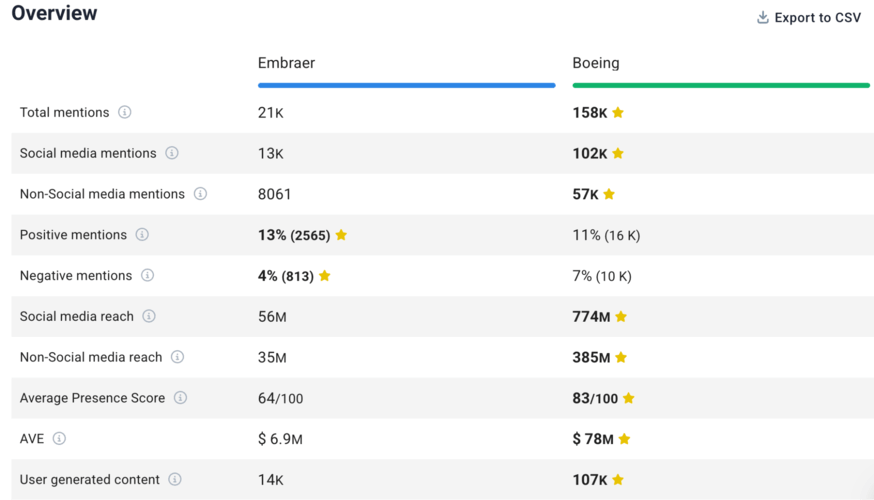Click Embraer value 8061

click(x=274, y=194)
